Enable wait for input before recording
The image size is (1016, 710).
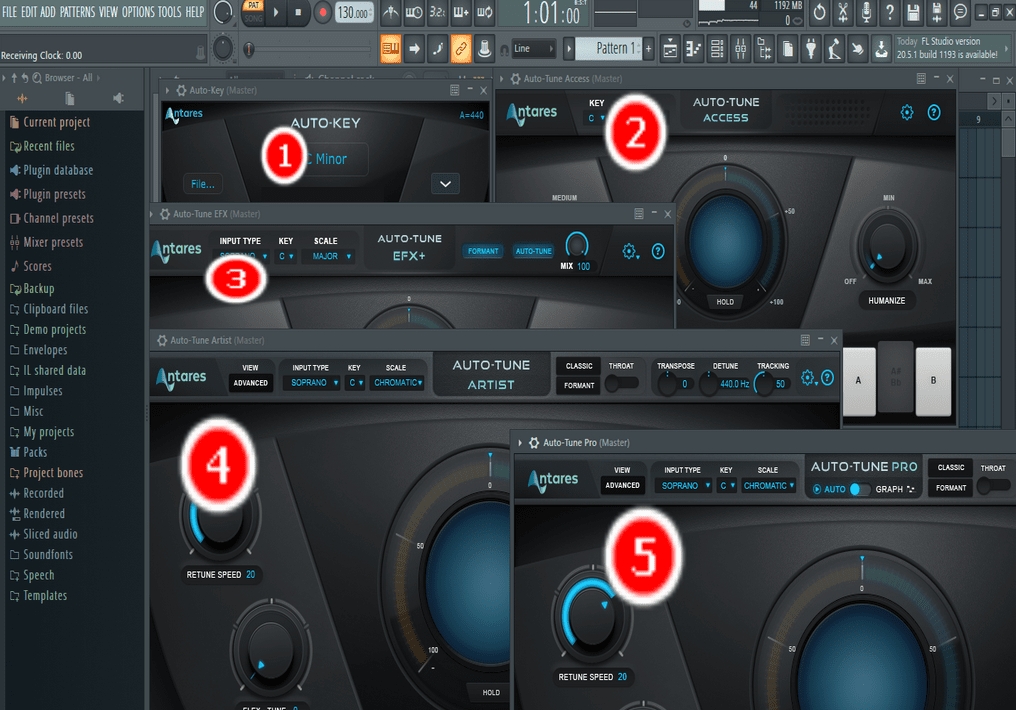(414, 12)
